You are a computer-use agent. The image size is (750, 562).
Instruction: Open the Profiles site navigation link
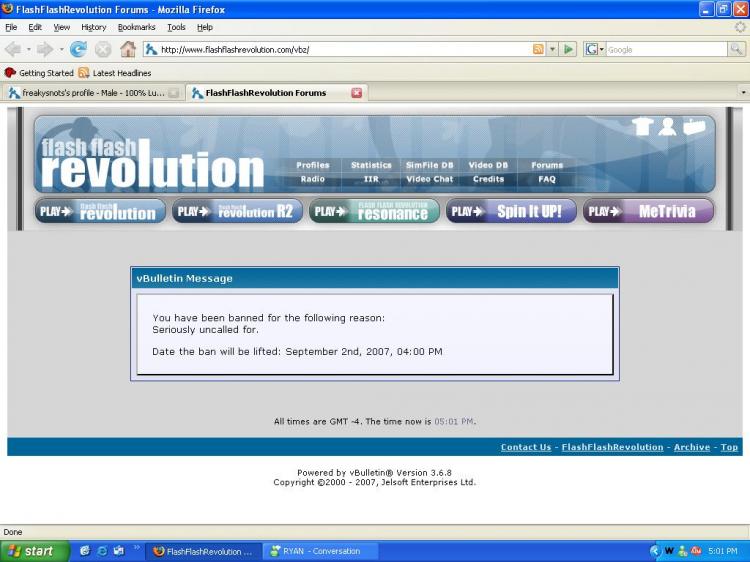[x=313, y=165]
